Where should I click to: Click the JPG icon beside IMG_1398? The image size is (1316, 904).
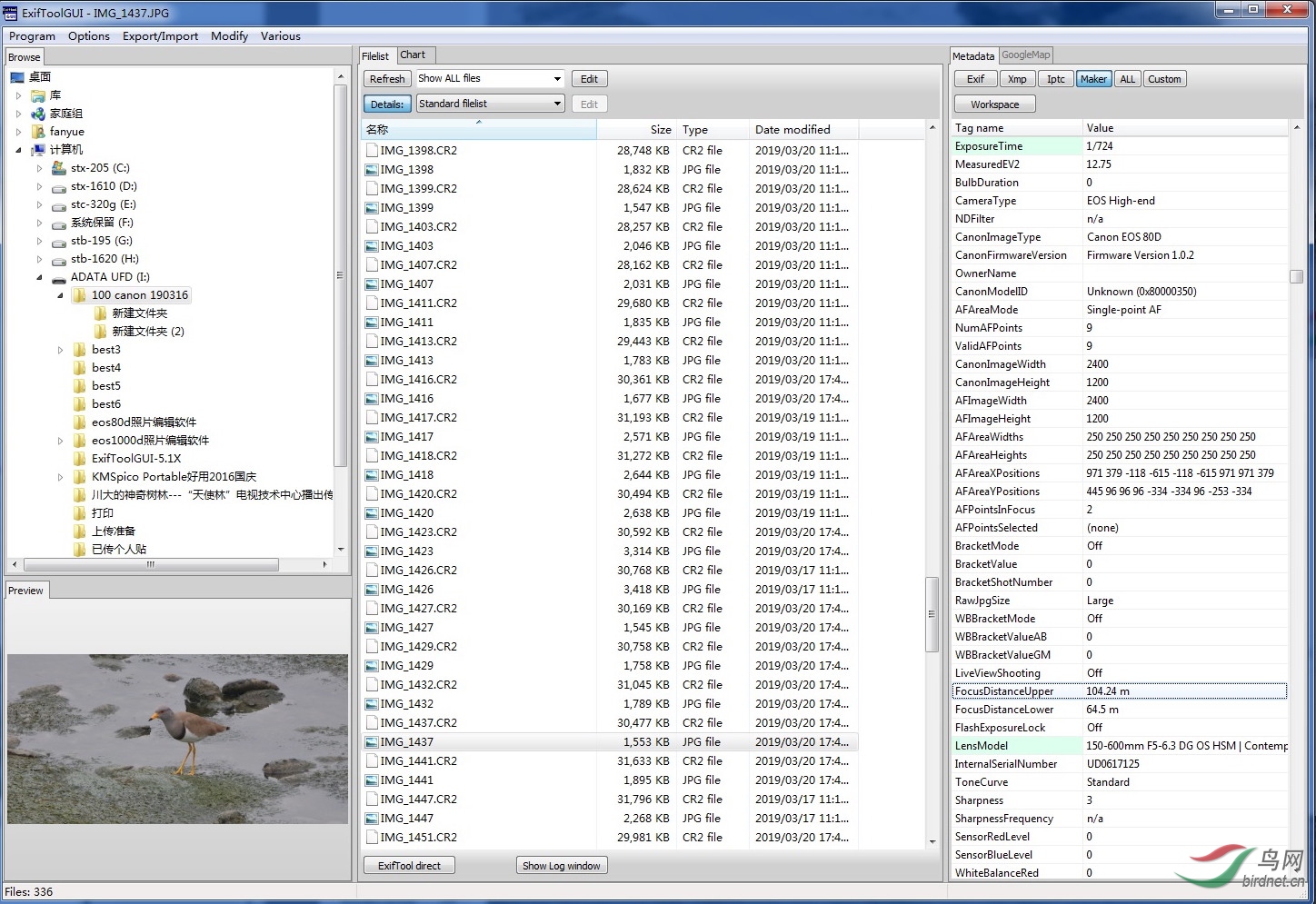[x=372, y=170]
